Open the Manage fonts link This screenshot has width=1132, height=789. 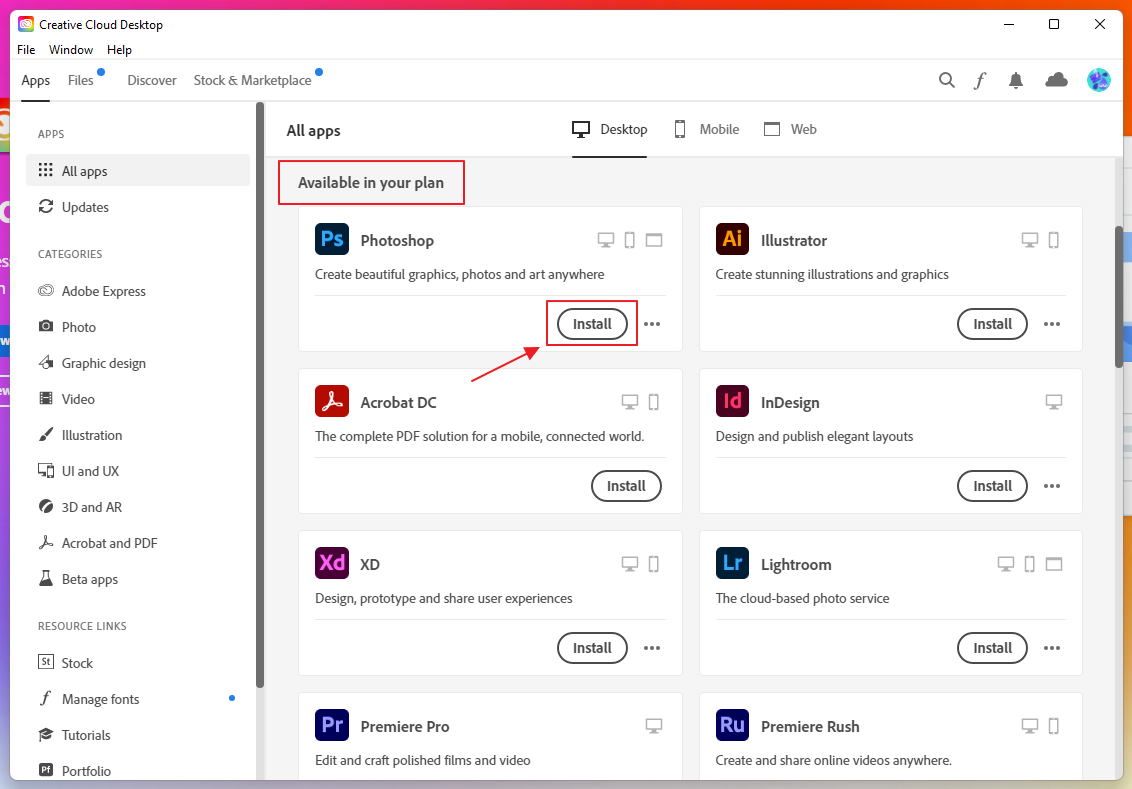point(100,699)
